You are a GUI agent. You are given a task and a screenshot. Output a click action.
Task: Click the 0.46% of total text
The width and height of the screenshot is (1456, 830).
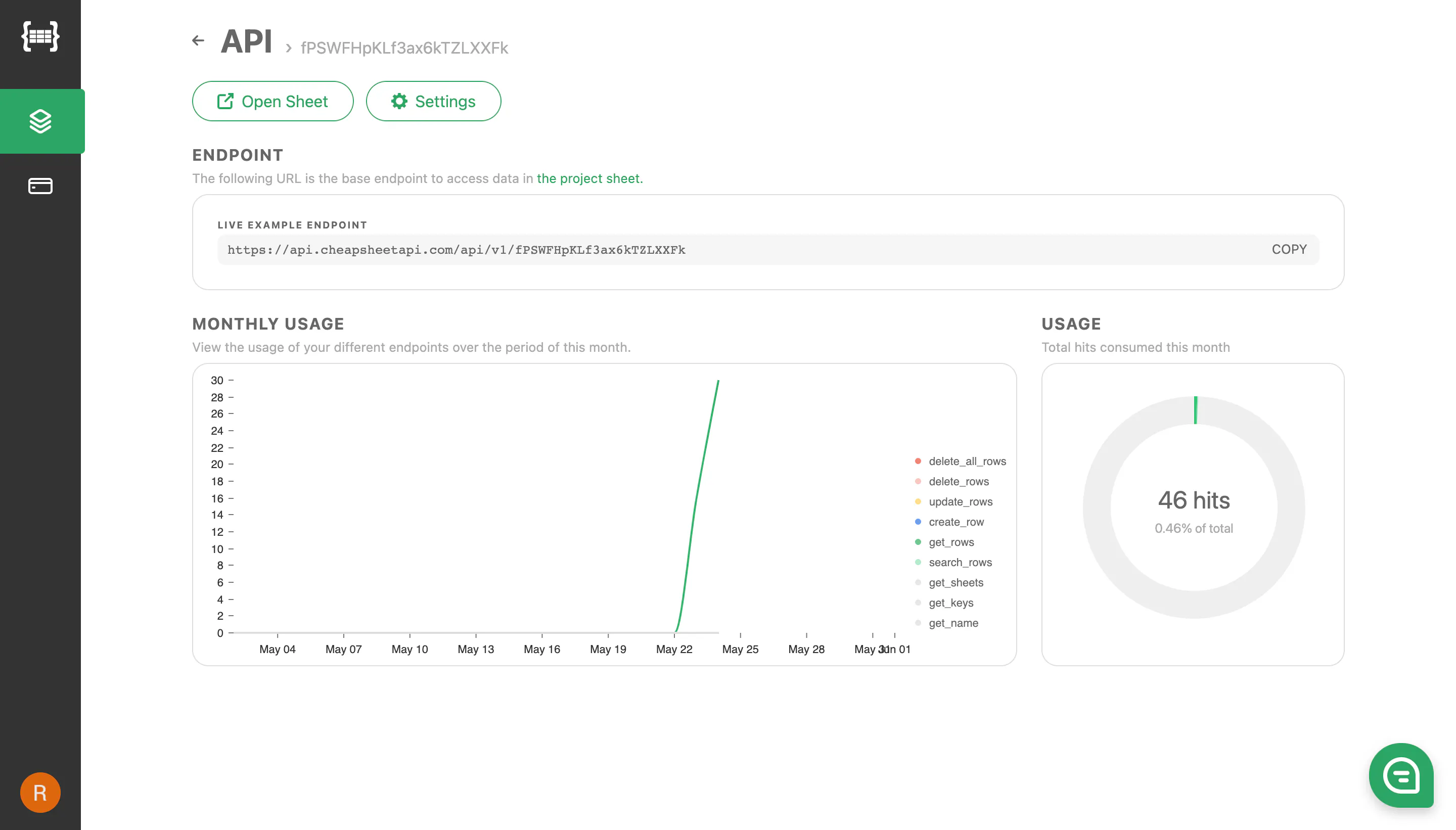tap(1194, 528)
